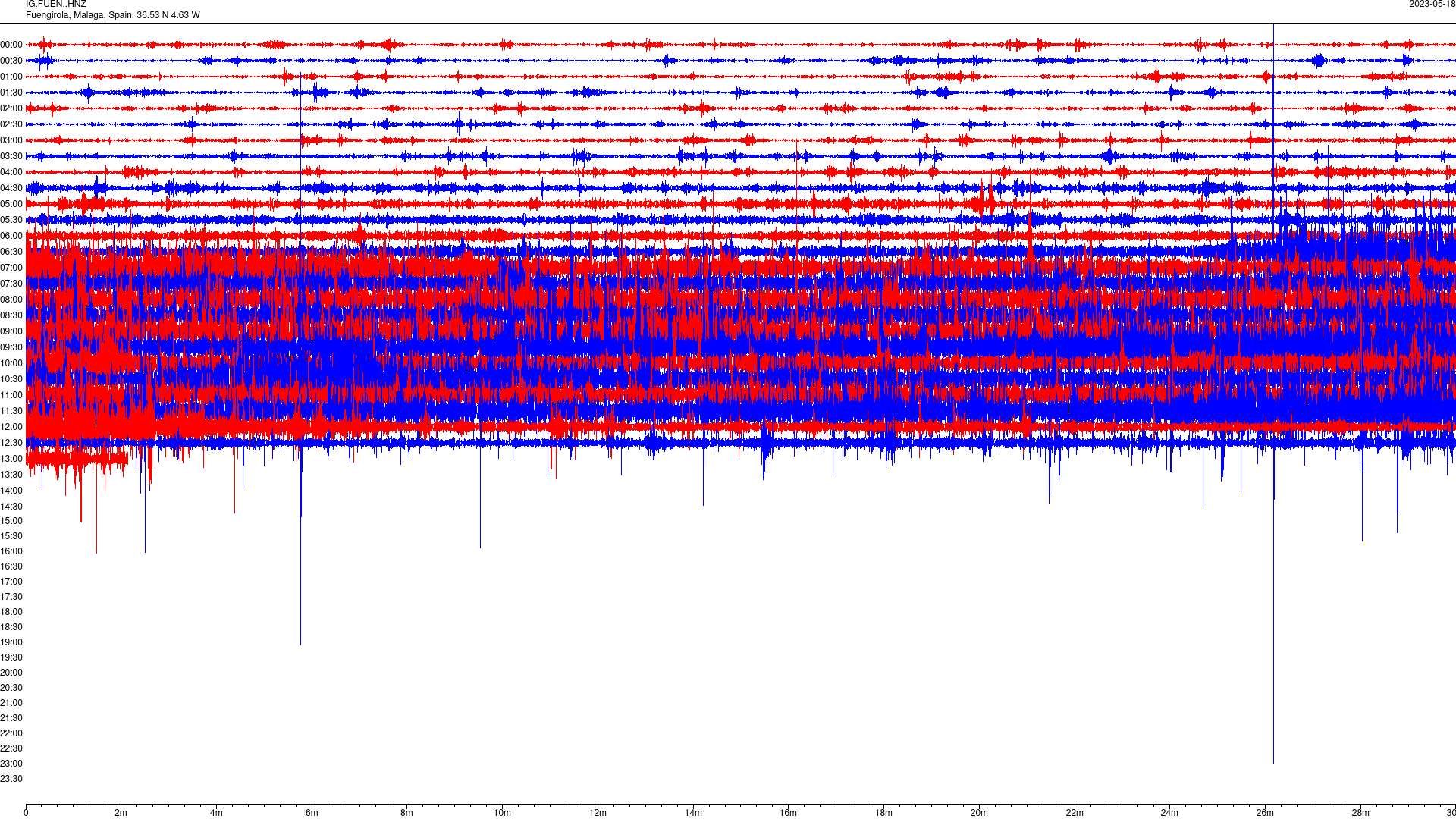1456x819 pixels.
Task: Click the 22m tick on time axis
Action: 1075,813
